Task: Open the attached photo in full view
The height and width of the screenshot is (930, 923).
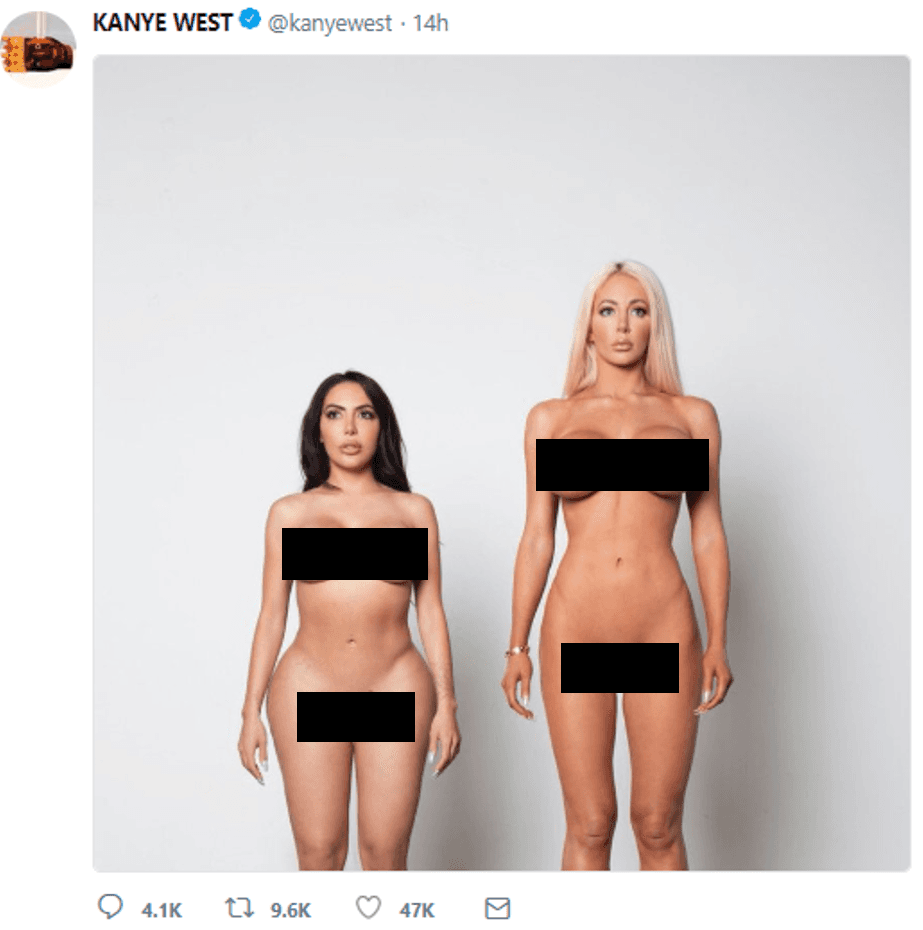Action: (501, 463)
